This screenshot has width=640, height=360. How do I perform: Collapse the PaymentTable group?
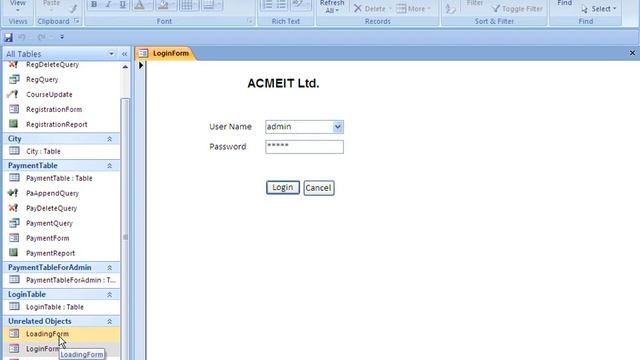[x=109, y=166]
